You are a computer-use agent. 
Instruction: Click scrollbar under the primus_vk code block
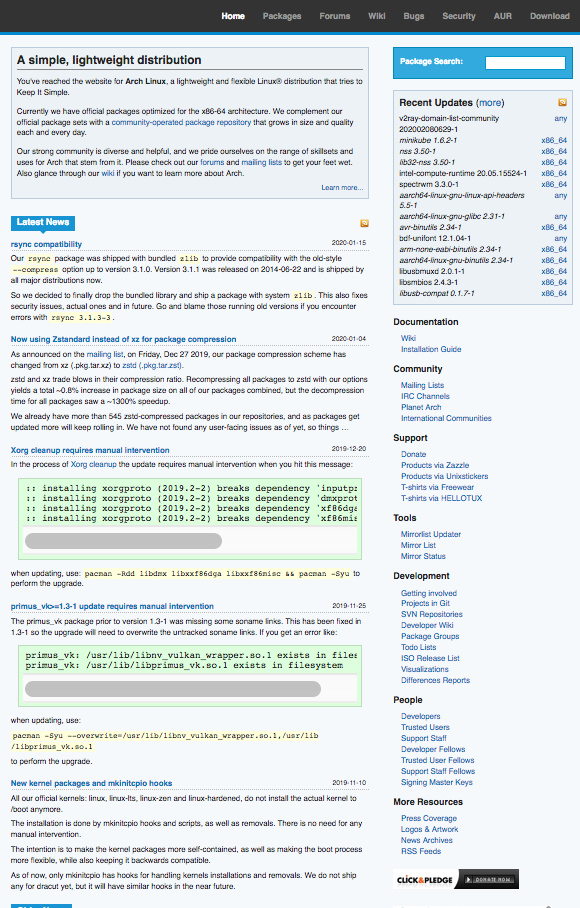[x=172, y=689]
